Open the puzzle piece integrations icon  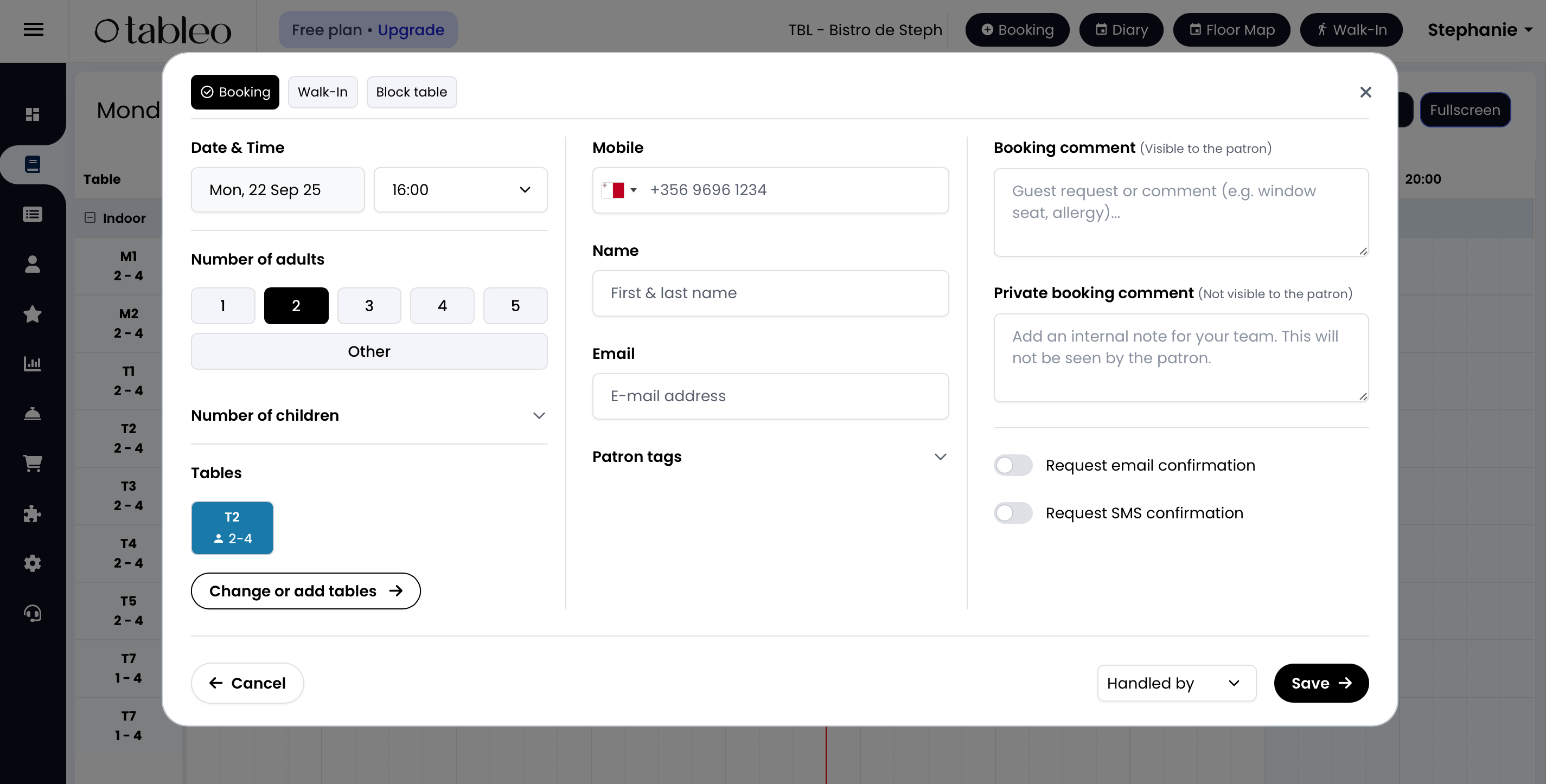(33, 513)
